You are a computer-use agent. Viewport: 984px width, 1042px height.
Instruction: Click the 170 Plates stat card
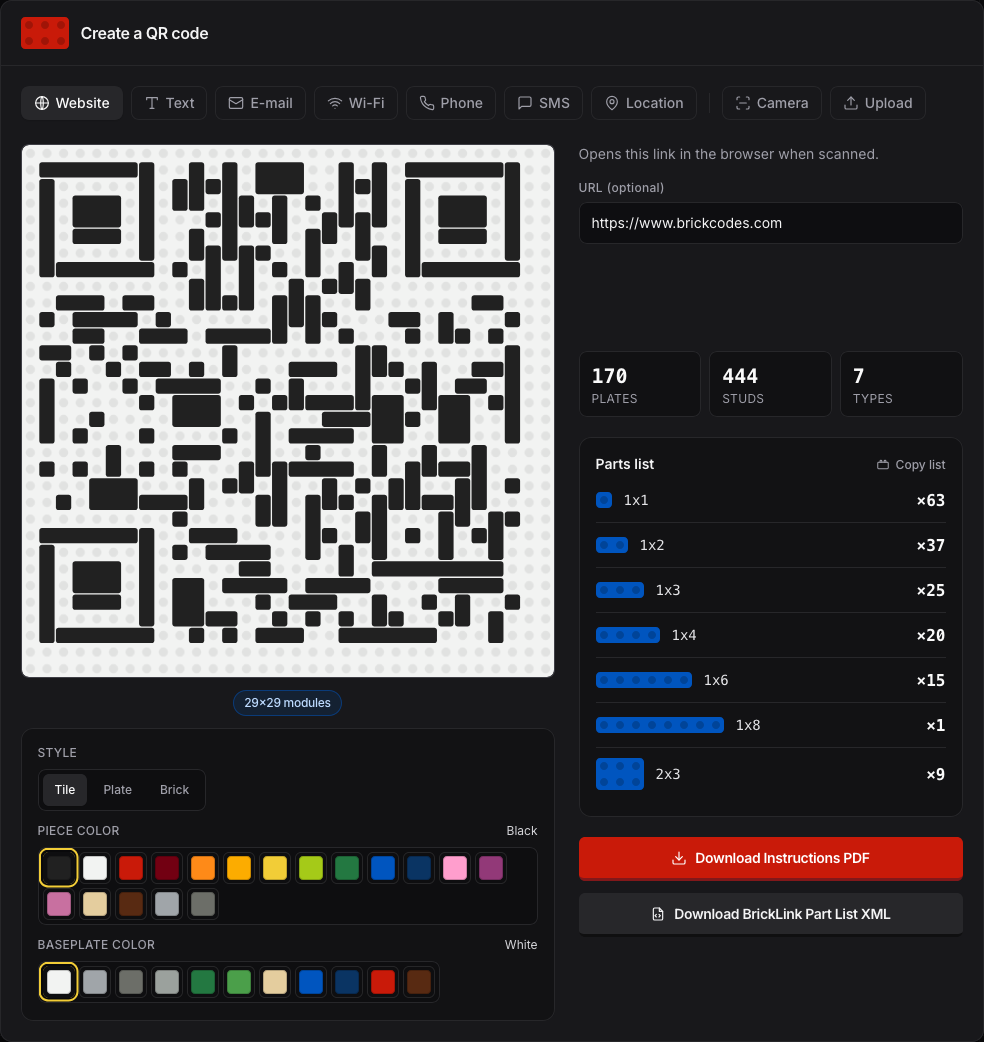640,384
